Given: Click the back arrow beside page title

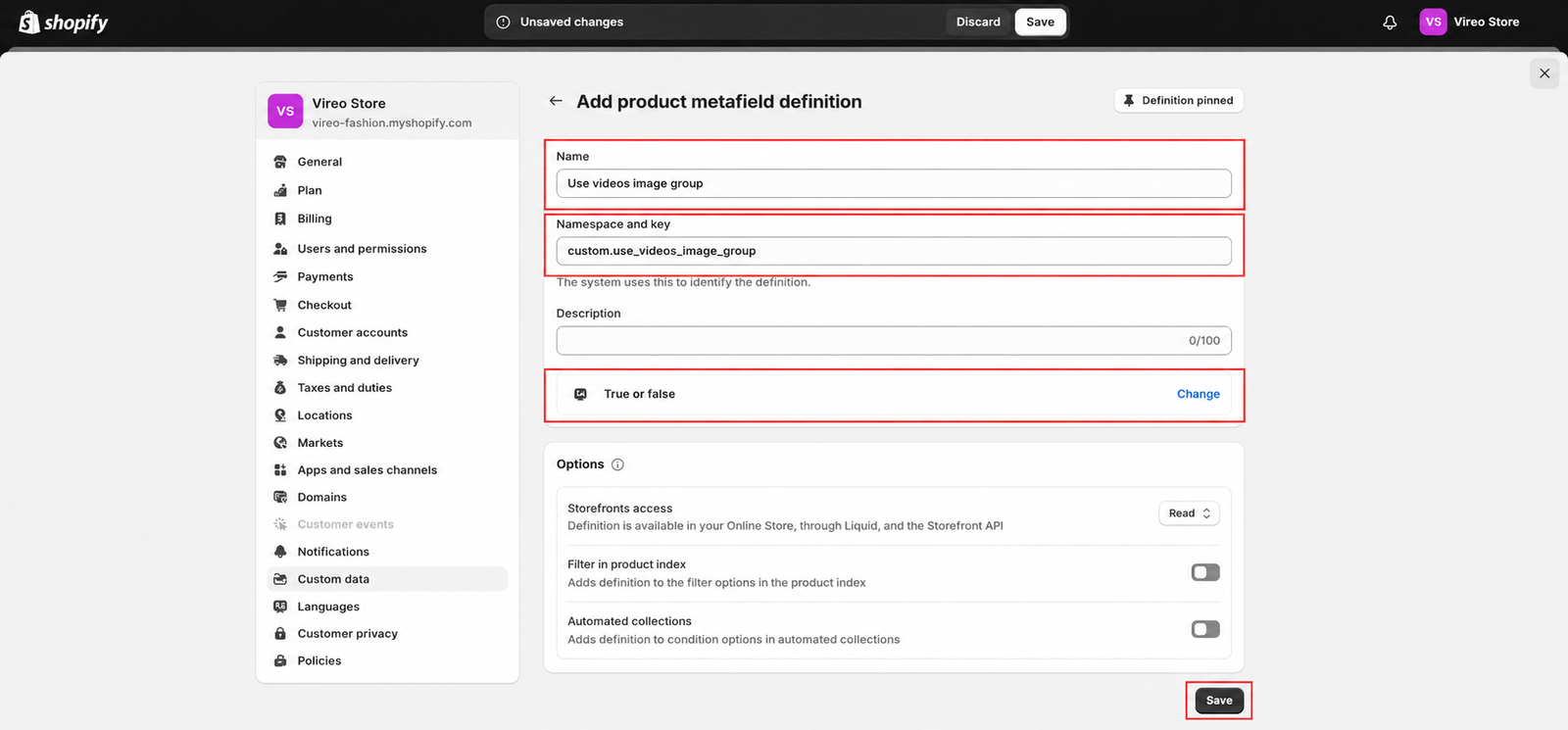Looking at the screenshot, I should (556, 101).
